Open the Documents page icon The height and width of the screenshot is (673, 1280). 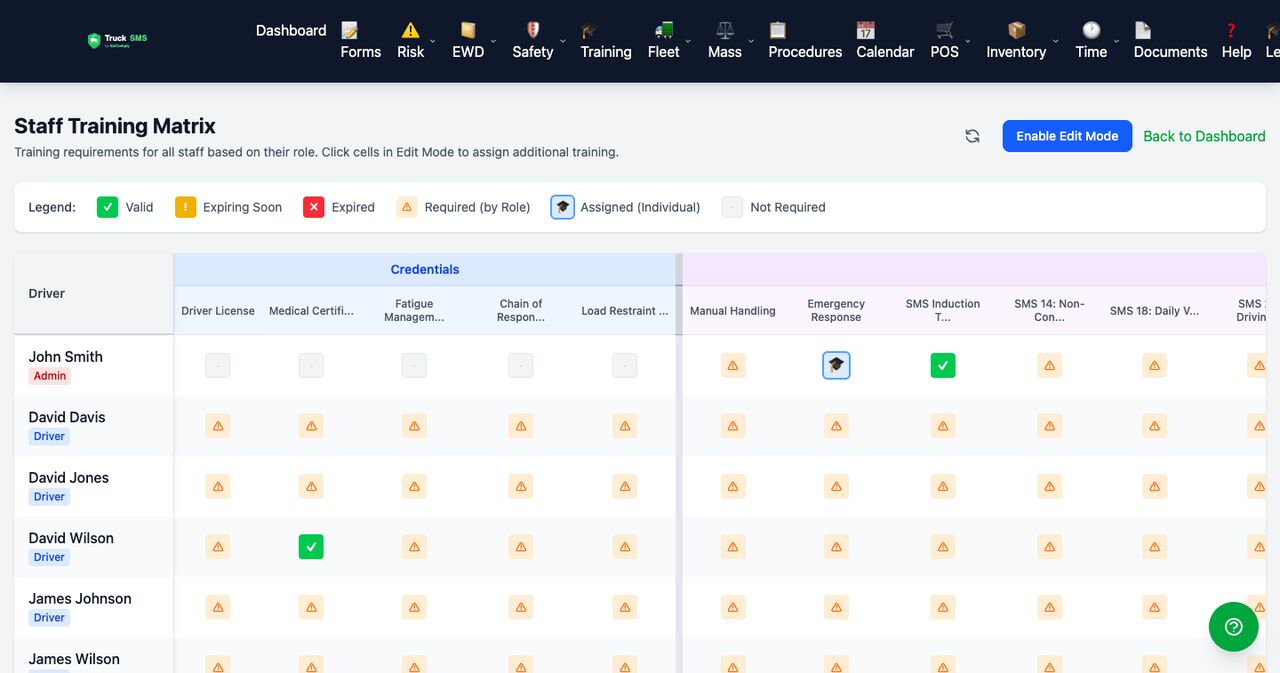coord(1143,30)
